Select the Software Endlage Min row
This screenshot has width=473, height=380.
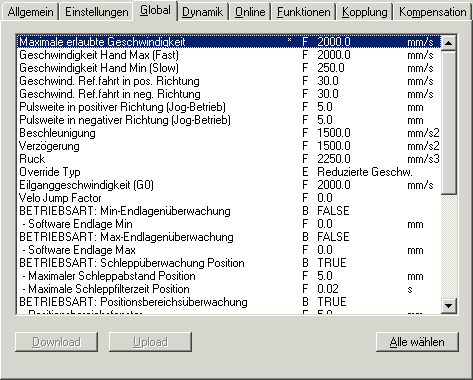pyautogui.click(x=229, y=224)
